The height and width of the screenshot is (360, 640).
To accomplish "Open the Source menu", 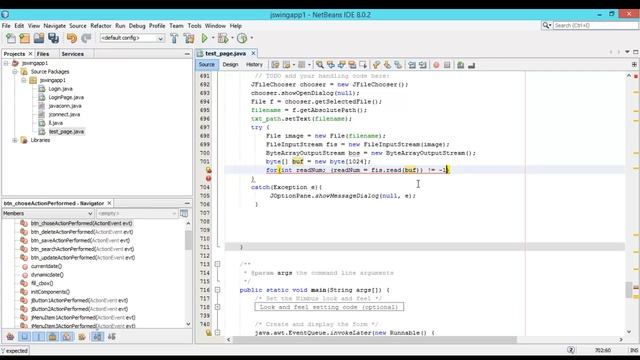I will tap(78, 26).
